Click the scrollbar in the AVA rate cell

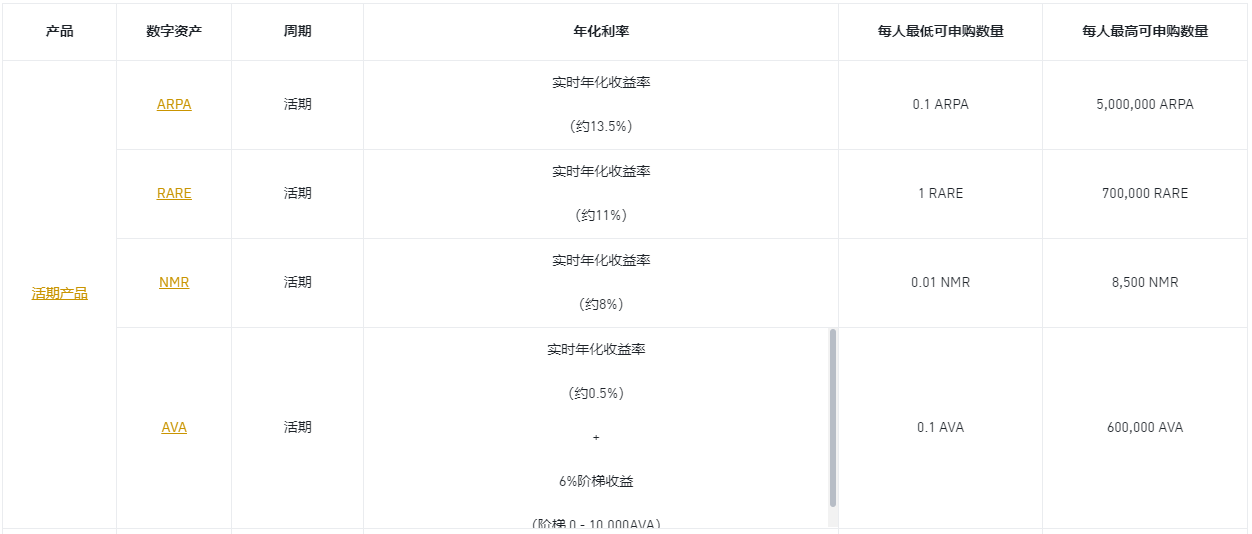click(833, 418)
